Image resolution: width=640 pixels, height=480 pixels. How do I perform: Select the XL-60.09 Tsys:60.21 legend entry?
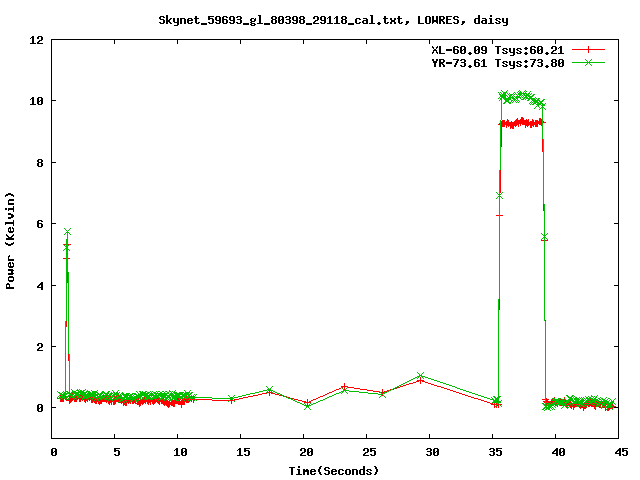click(498, 50)
